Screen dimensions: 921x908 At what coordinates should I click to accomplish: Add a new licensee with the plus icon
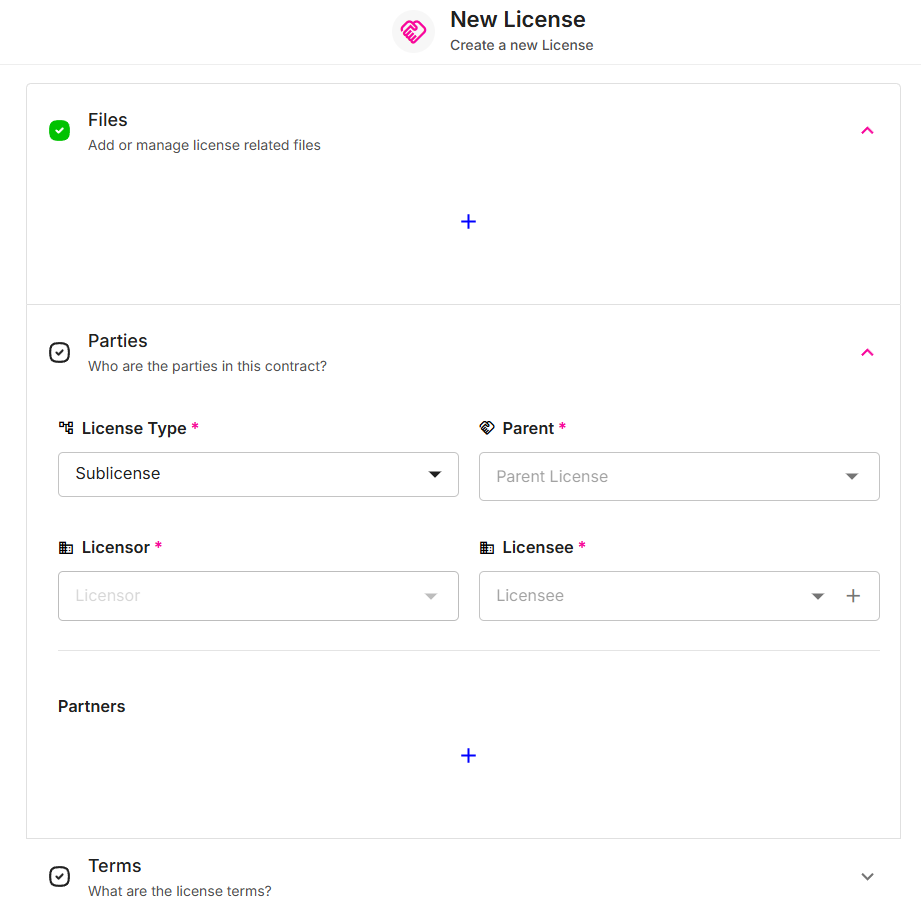[x=853, y=596]
